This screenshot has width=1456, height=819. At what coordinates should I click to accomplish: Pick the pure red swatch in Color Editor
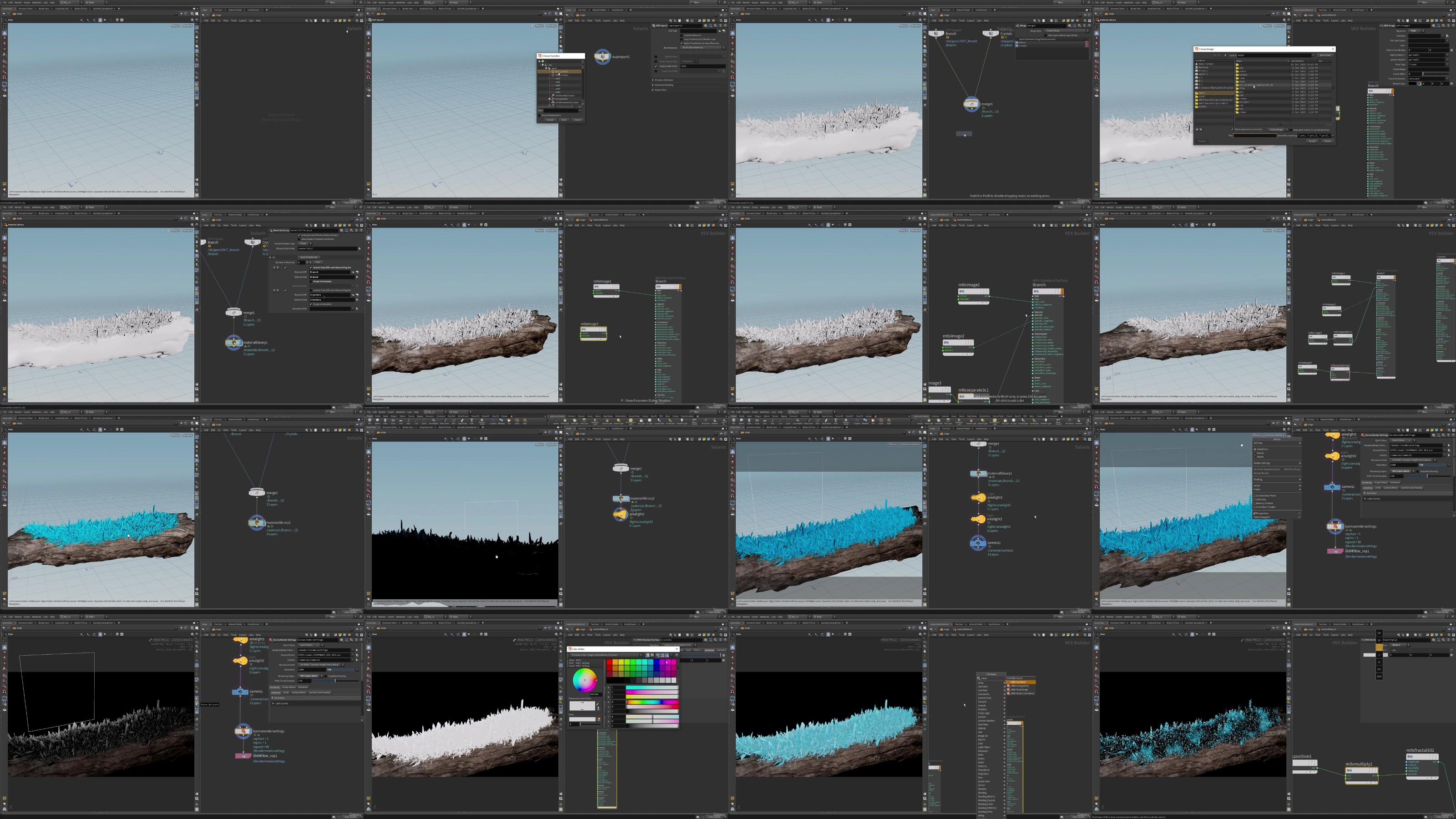[609, 662]
